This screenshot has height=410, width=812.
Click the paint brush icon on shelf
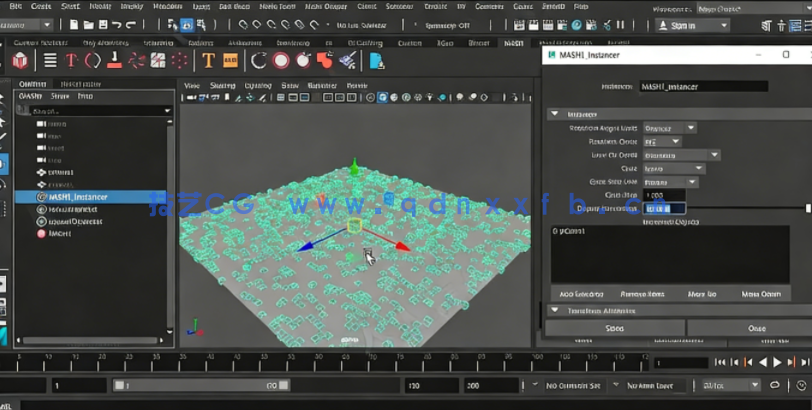coord(347,61)
